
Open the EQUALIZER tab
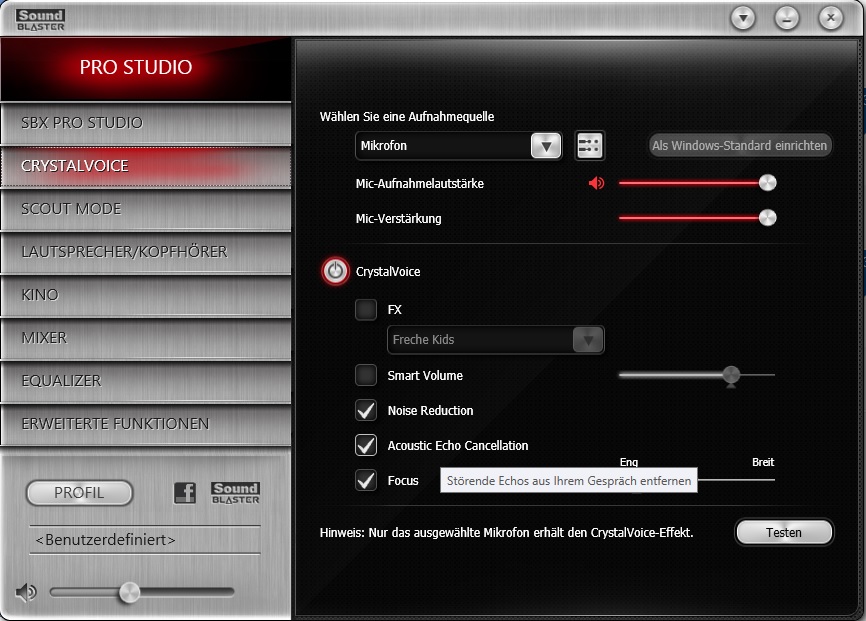tap(146, 382)
